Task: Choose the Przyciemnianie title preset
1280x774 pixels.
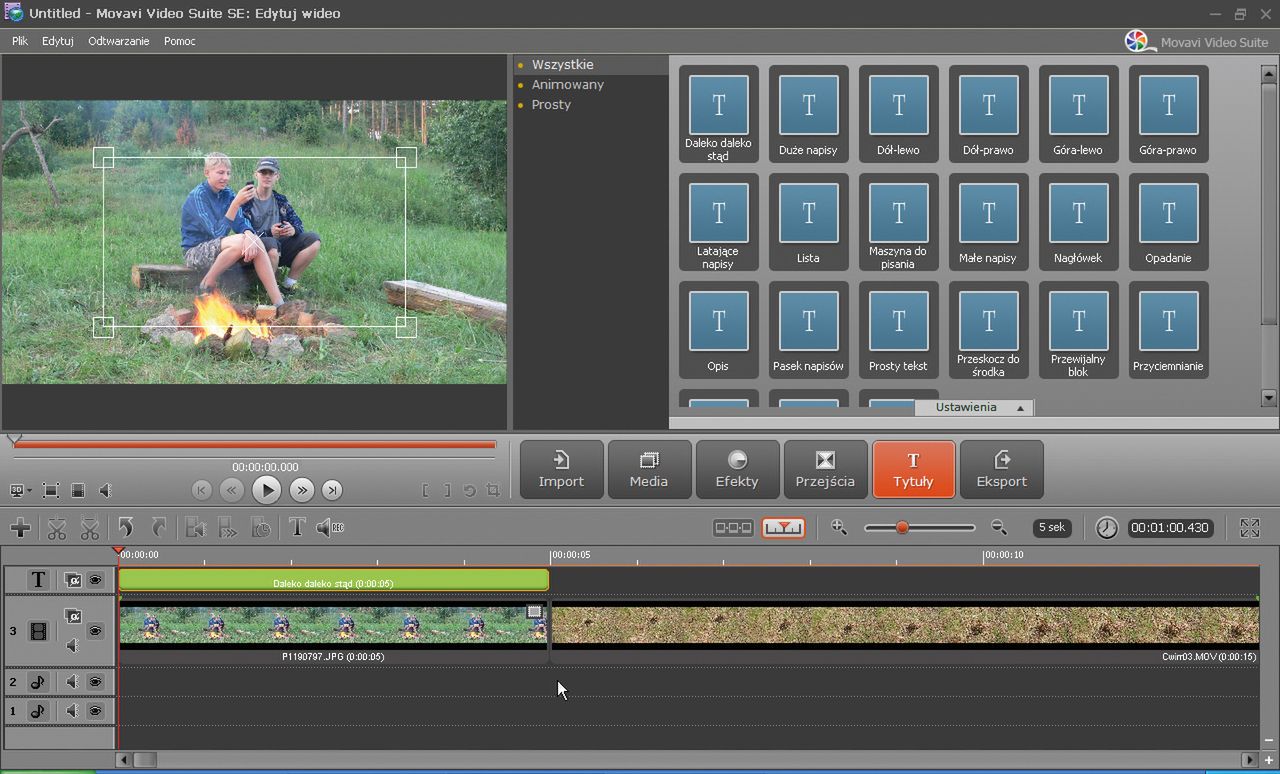Action: click(x=1168, y=330)
